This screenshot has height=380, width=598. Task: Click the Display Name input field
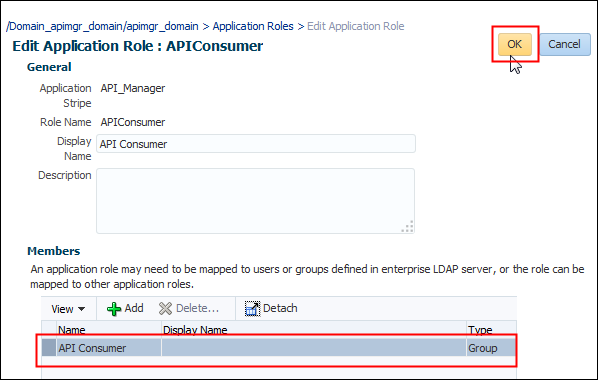(256, 144)
